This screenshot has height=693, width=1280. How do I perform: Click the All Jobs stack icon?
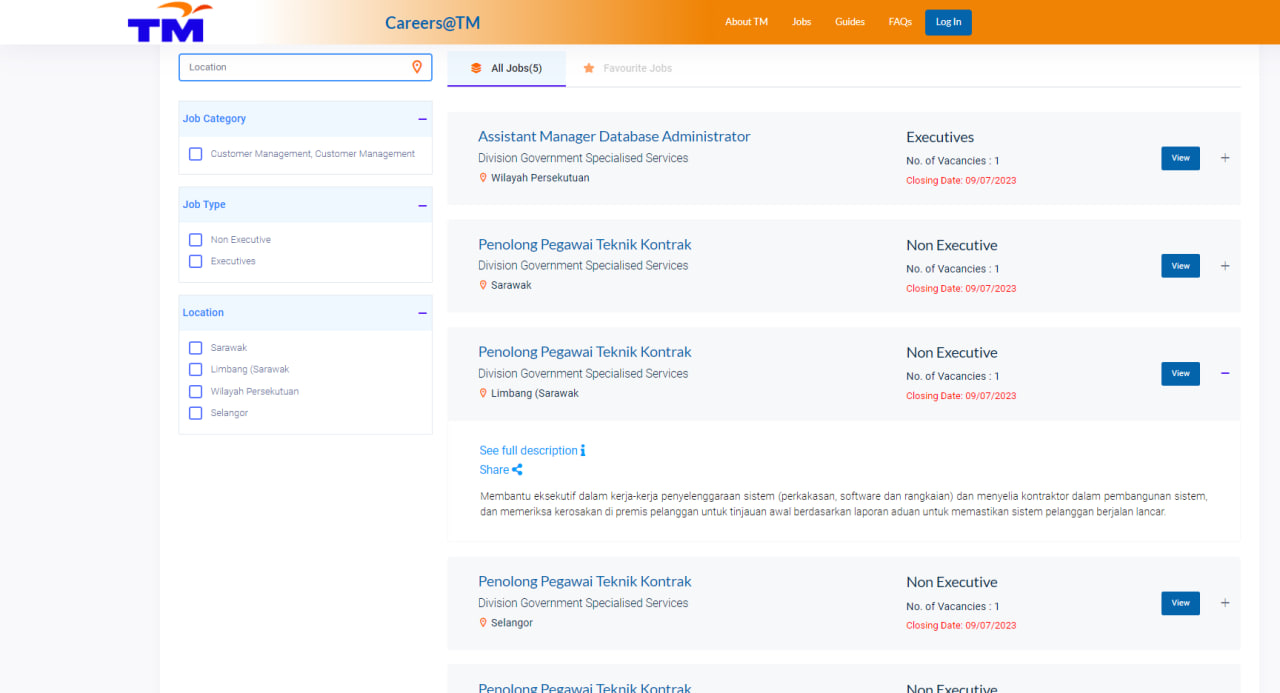pos(476,68)
